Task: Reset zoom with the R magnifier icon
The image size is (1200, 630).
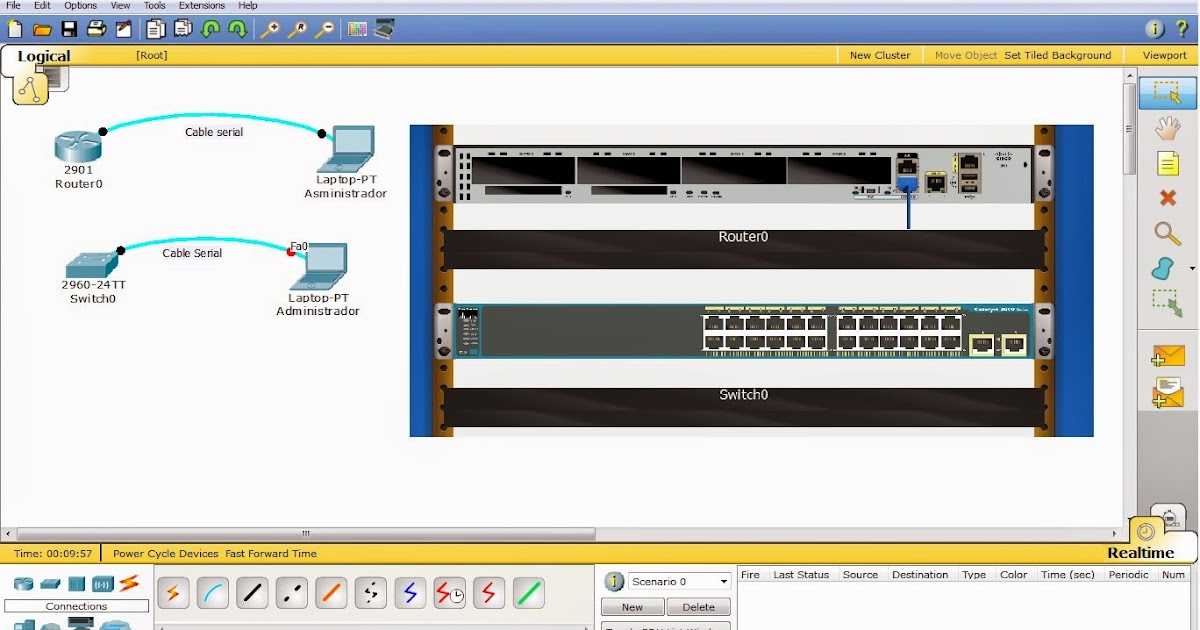Action: click(298, 29)
